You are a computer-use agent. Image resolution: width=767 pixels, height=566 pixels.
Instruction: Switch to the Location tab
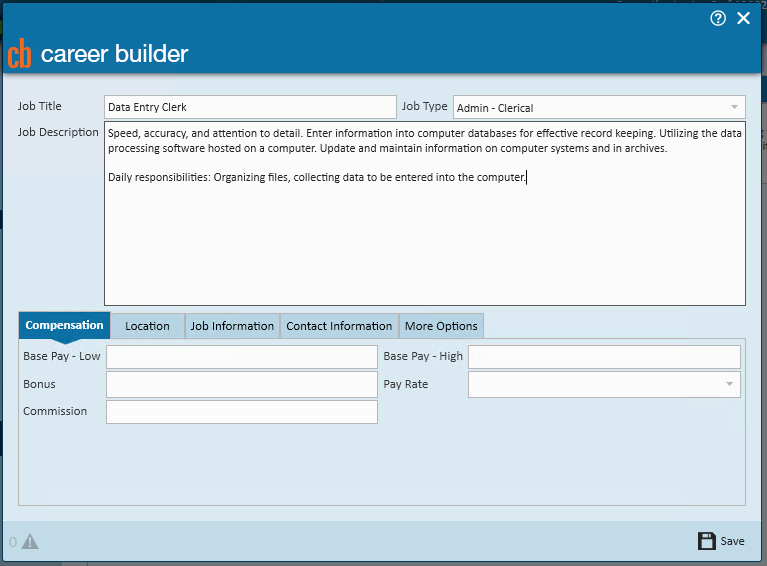click(147, 326)
